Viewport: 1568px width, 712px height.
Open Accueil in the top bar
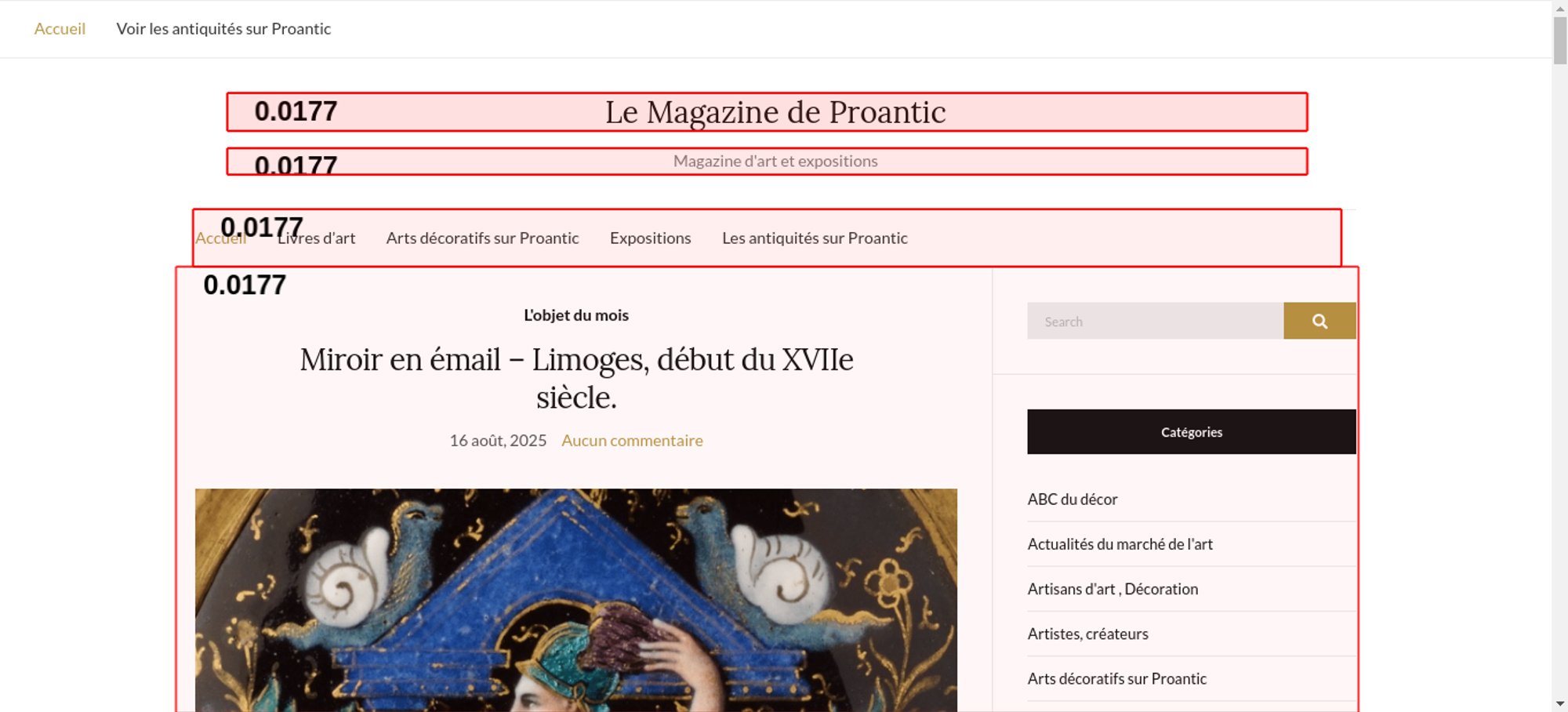coord(60,29)
